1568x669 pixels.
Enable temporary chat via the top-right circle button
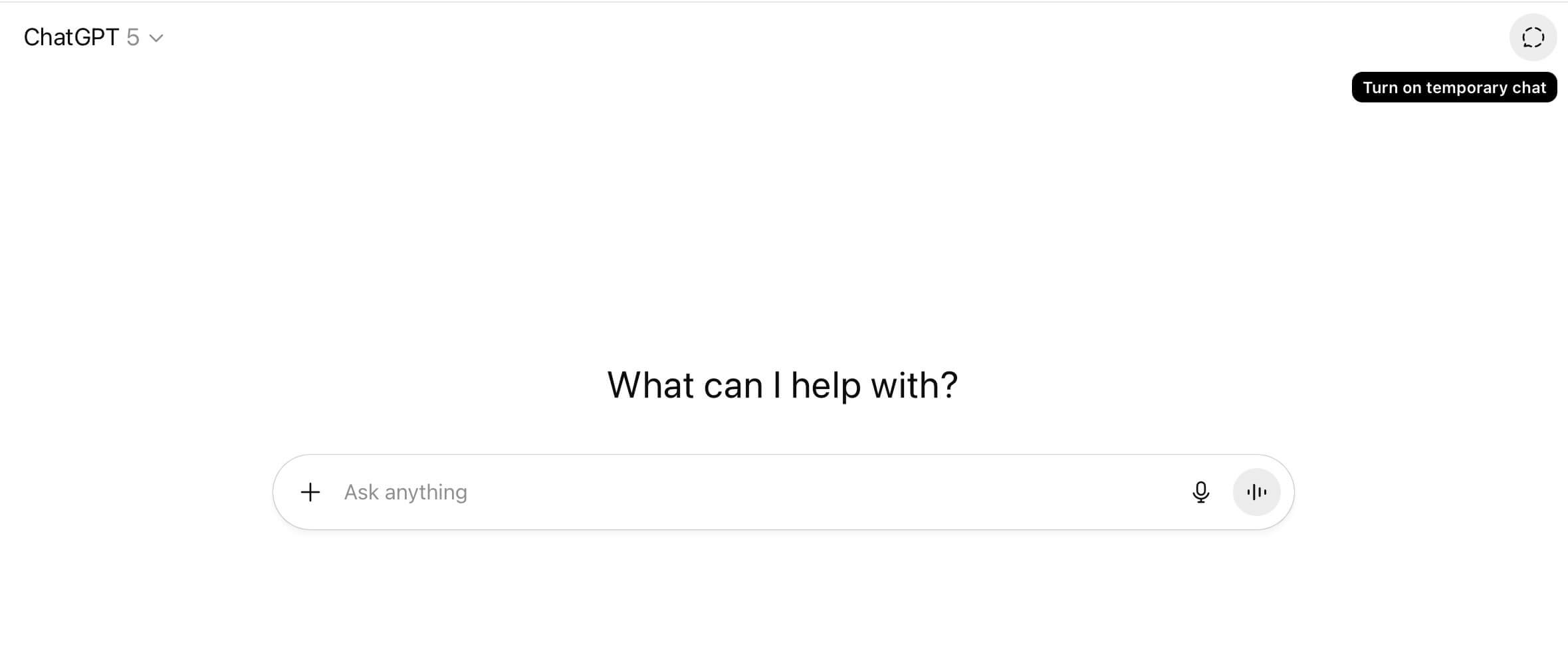[1533, 37]
